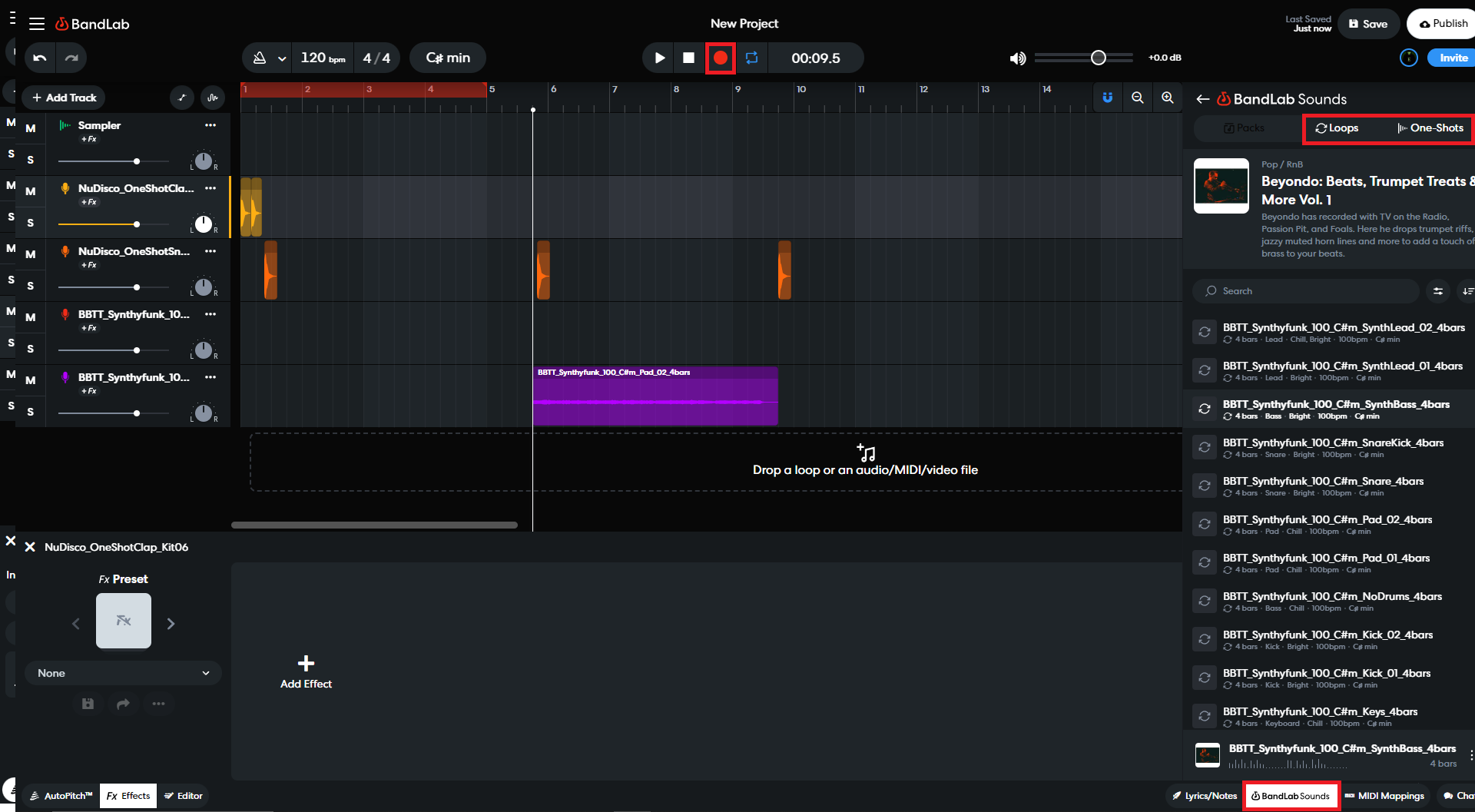Open the Beyondo pack thumbnail

1221,186
